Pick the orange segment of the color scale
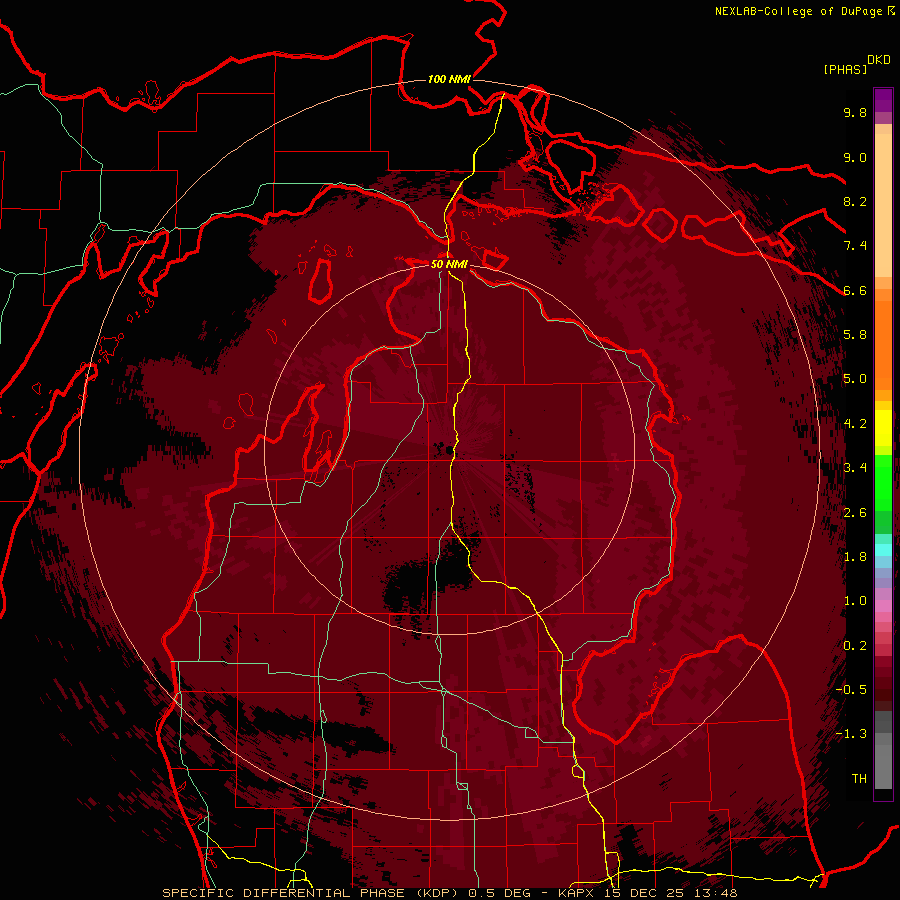The height and width of the screenshot is (900, 900). click(883, 346)
